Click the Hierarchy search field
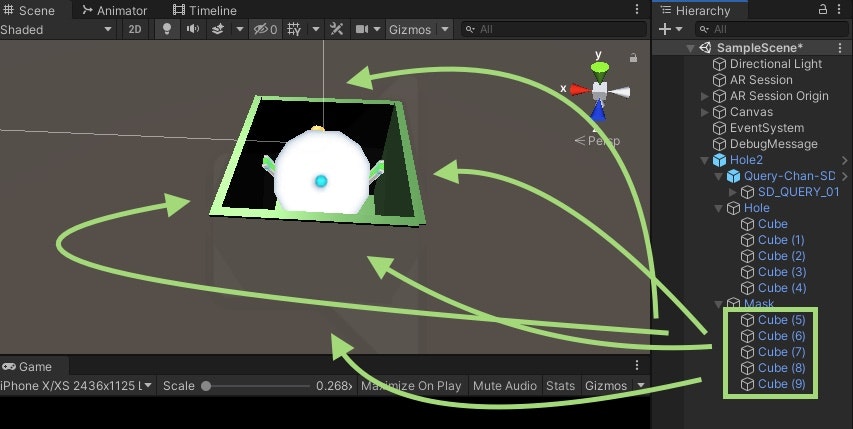Screen dimensions: 853x429 pyautogui.click(x=773, y=29)
